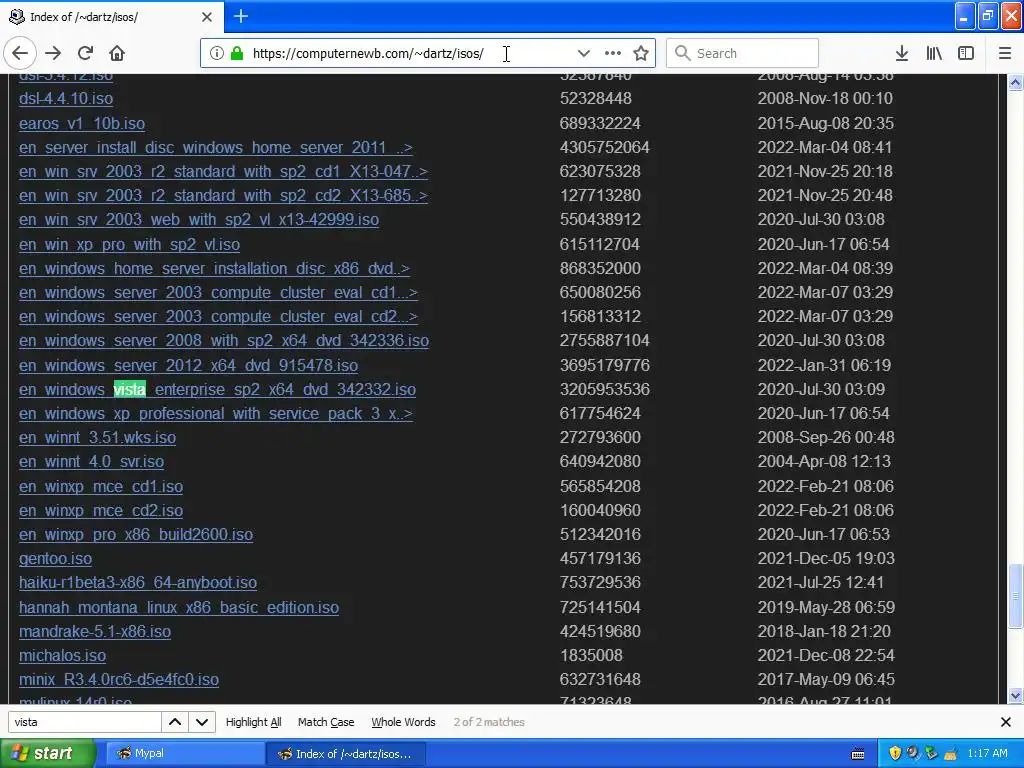Close the Index of /~dartz/isos/ tab
This screenshot has width=1024, height=768.
(207, 17)
